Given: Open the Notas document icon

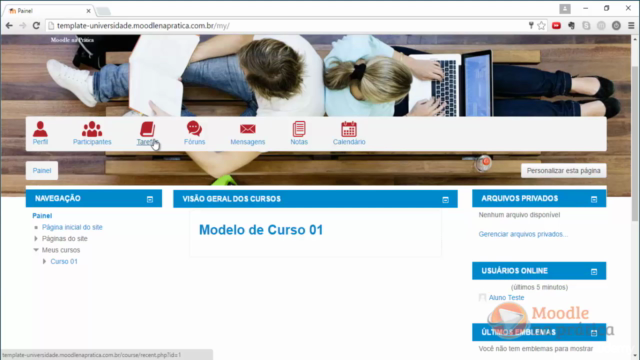Looking at the screenshot, I should click(x=299, y=129).
